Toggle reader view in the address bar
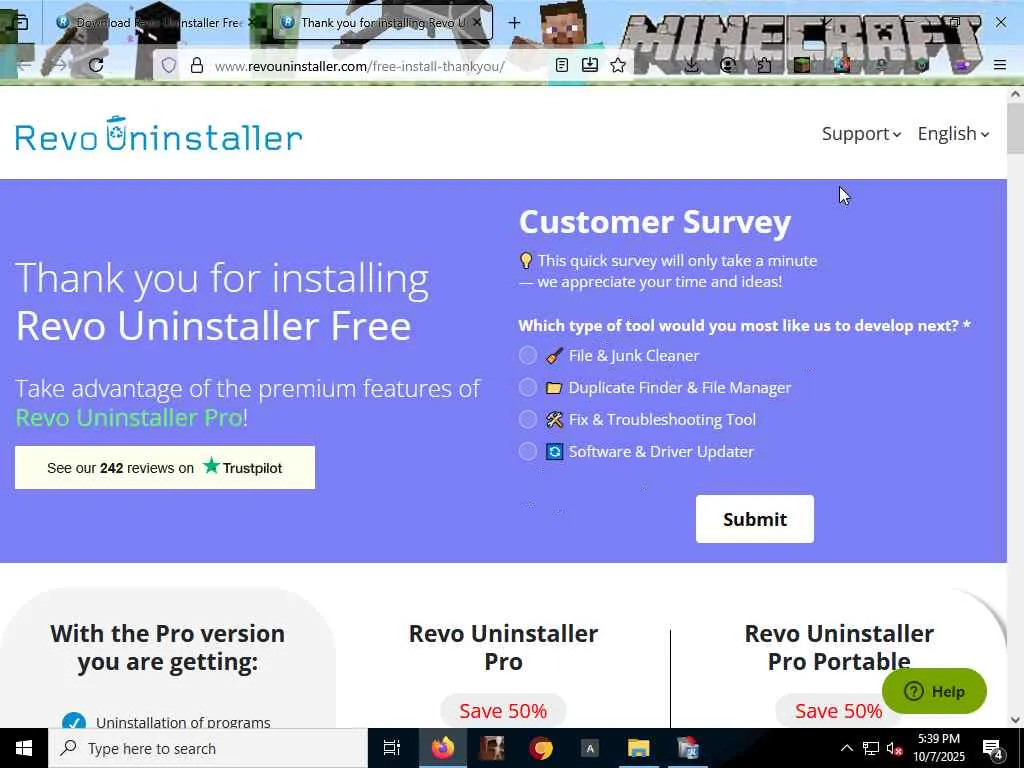The height and width of the screenshot is (768, 1024). tap(562, 65)
